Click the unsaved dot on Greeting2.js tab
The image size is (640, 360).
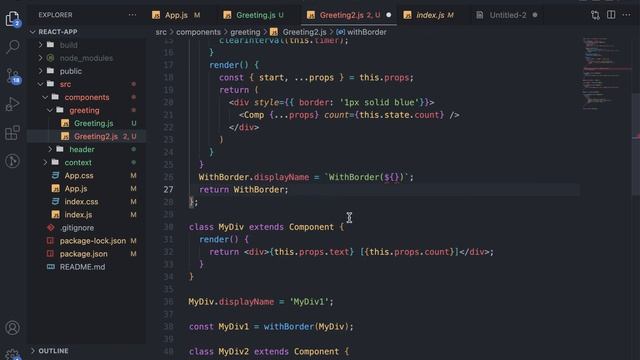point(389,15)
